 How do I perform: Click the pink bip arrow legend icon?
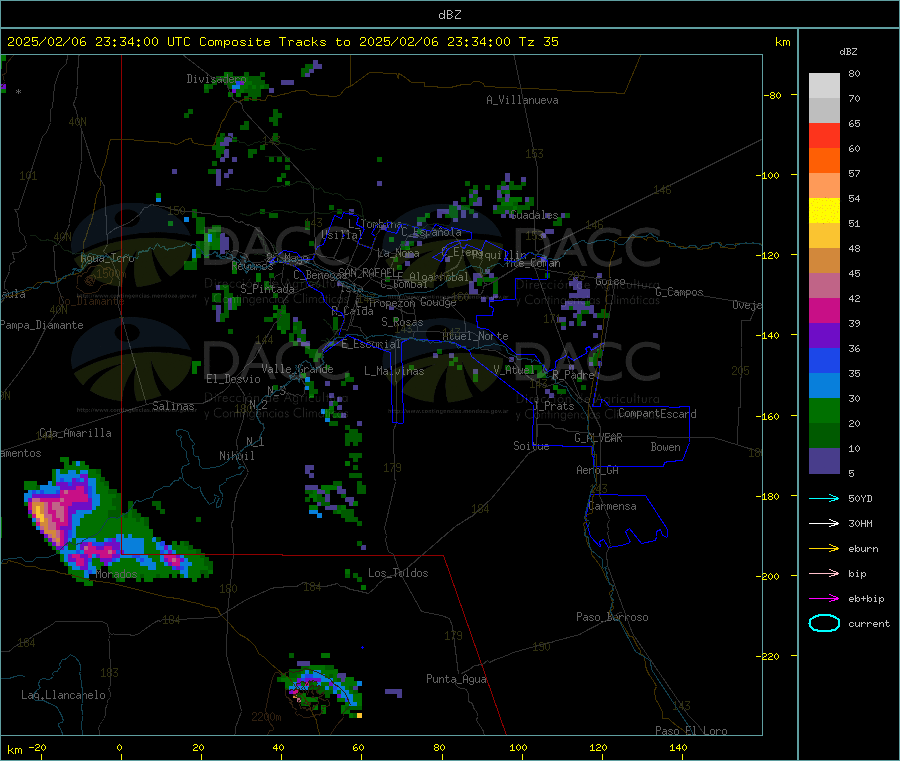[x=824, y=573]
